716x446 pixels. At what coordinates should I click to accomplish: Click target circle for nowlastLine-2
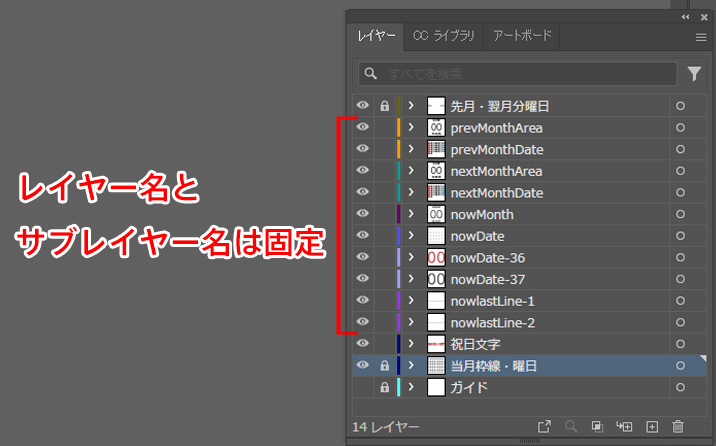click(x=680, y=322)
